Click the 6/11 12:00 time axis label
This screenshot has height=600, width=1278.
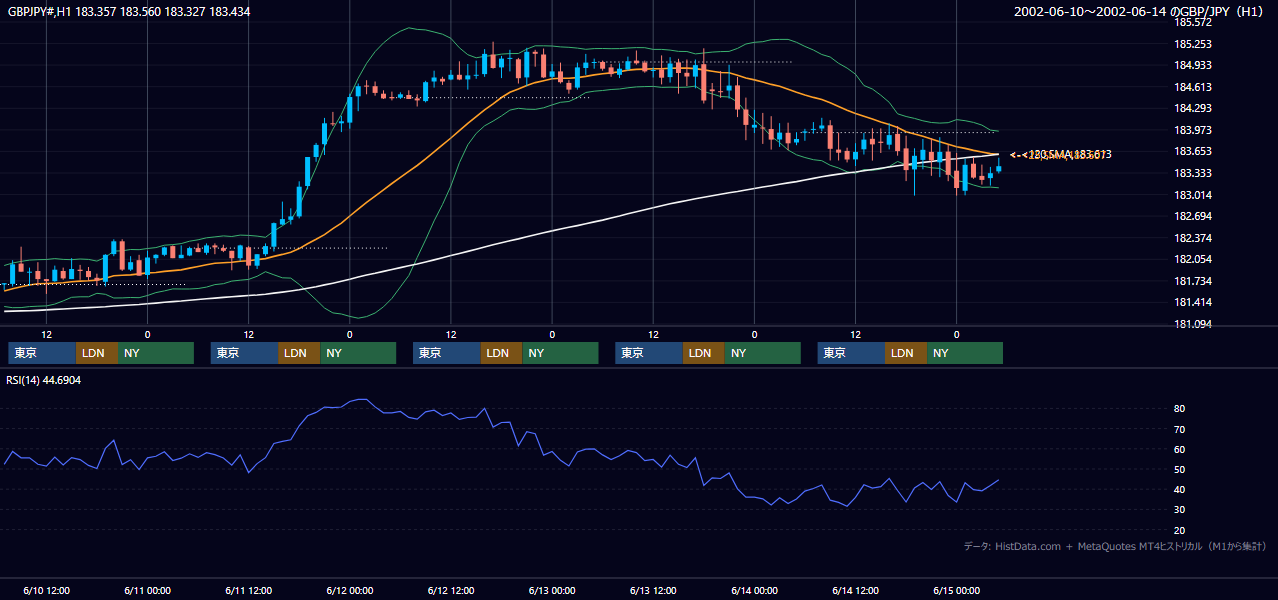point(248,590)
